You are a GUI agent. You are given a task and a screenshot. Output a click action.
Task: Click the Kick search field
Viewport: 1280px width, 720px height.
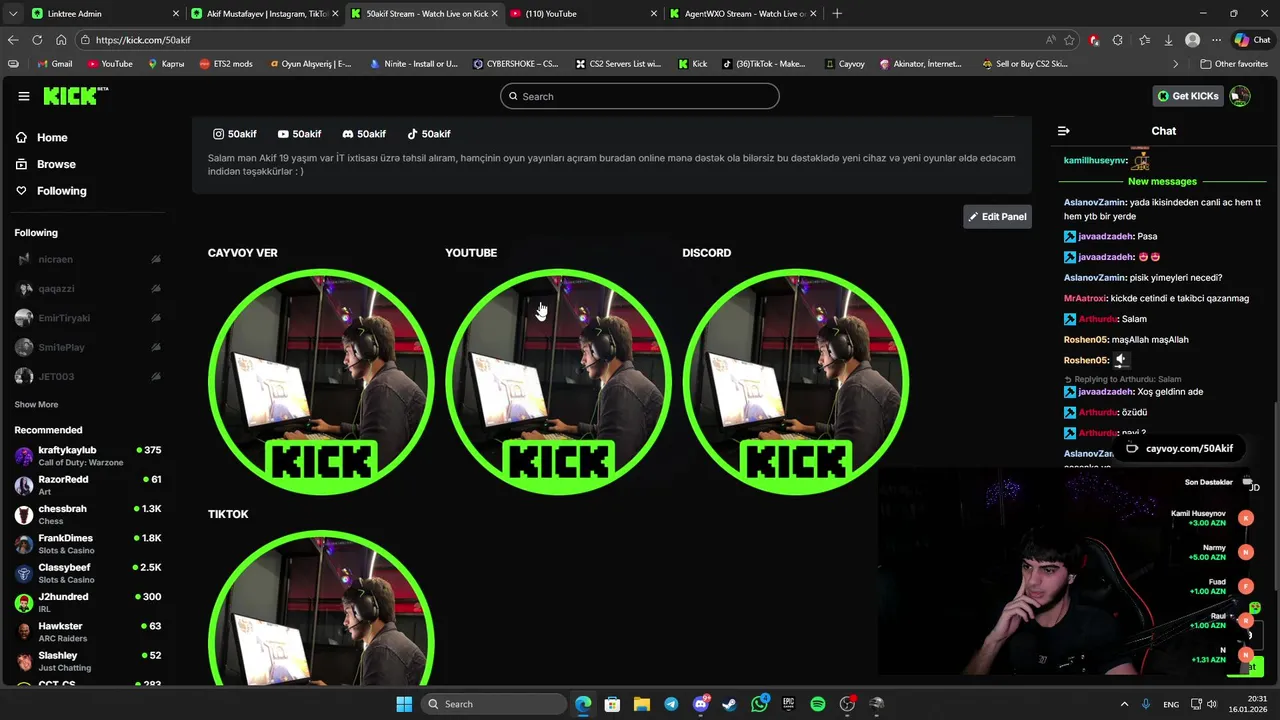(x=640, y=96)
